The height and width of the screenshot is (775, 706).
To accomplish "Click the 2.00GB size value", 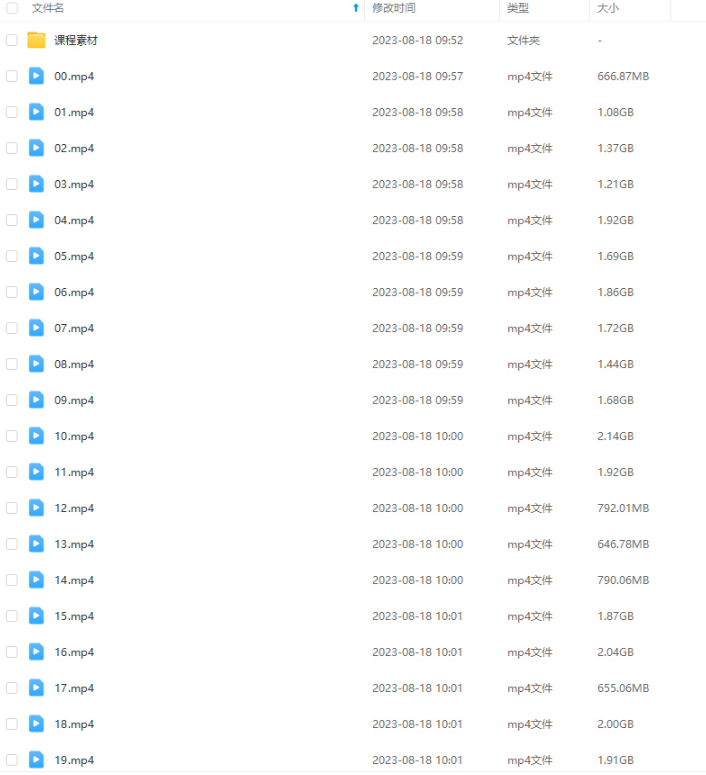I will click(x=616, y=724).
